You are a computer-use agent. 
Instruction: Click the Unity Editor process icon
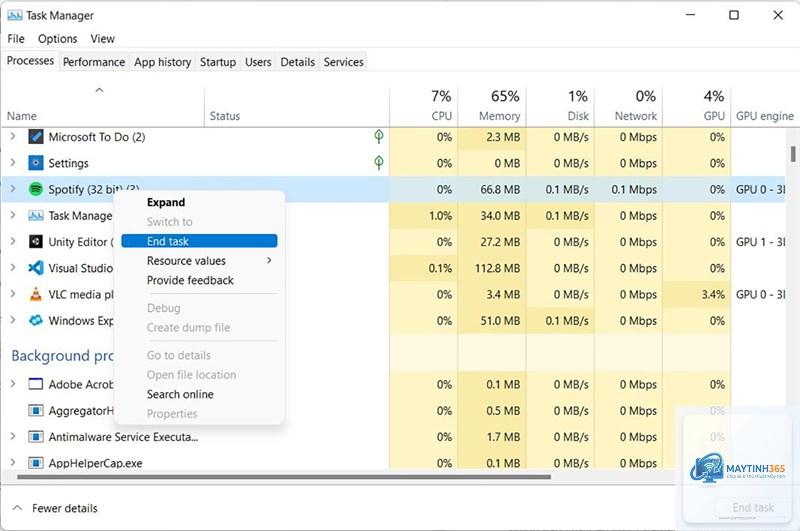(36, 242)
